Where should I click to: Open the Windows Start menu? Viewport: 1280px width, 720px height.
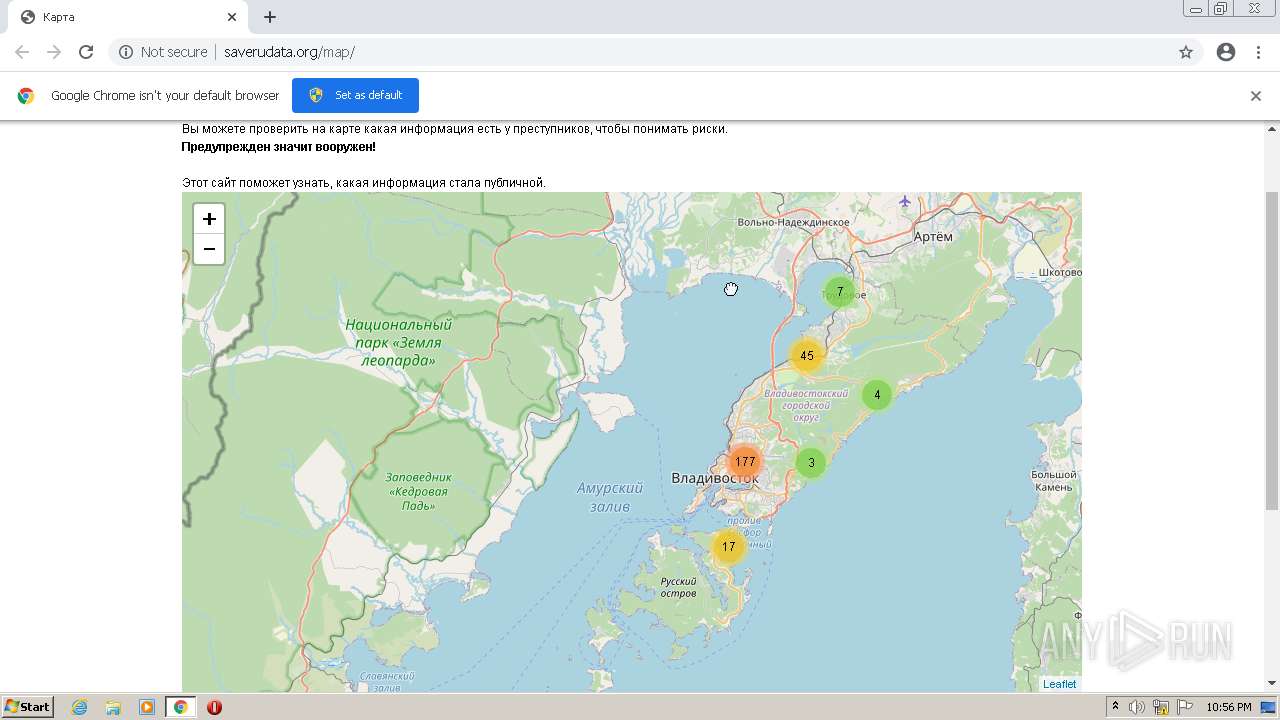click(x=27, y=707)
